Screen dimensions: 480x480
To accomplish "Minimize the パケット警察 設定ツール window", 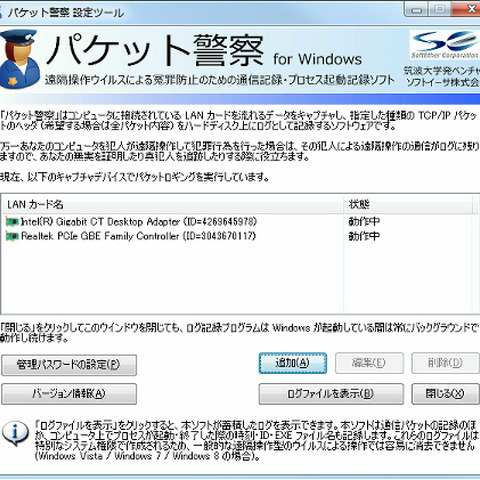I will (416, 10).
